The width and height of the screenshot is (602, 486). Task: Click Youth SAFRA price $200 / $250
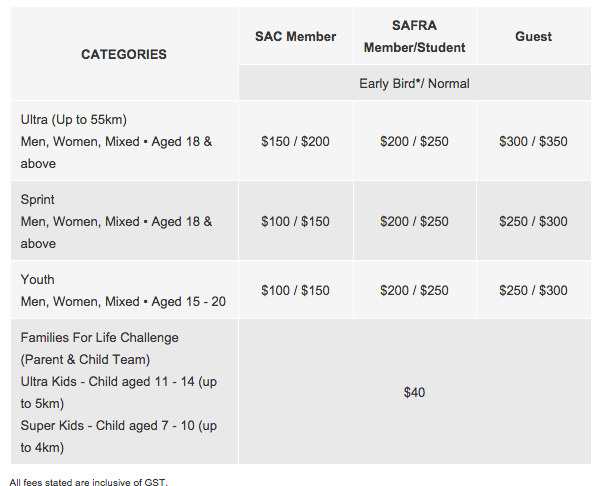[x=415, y=290]
